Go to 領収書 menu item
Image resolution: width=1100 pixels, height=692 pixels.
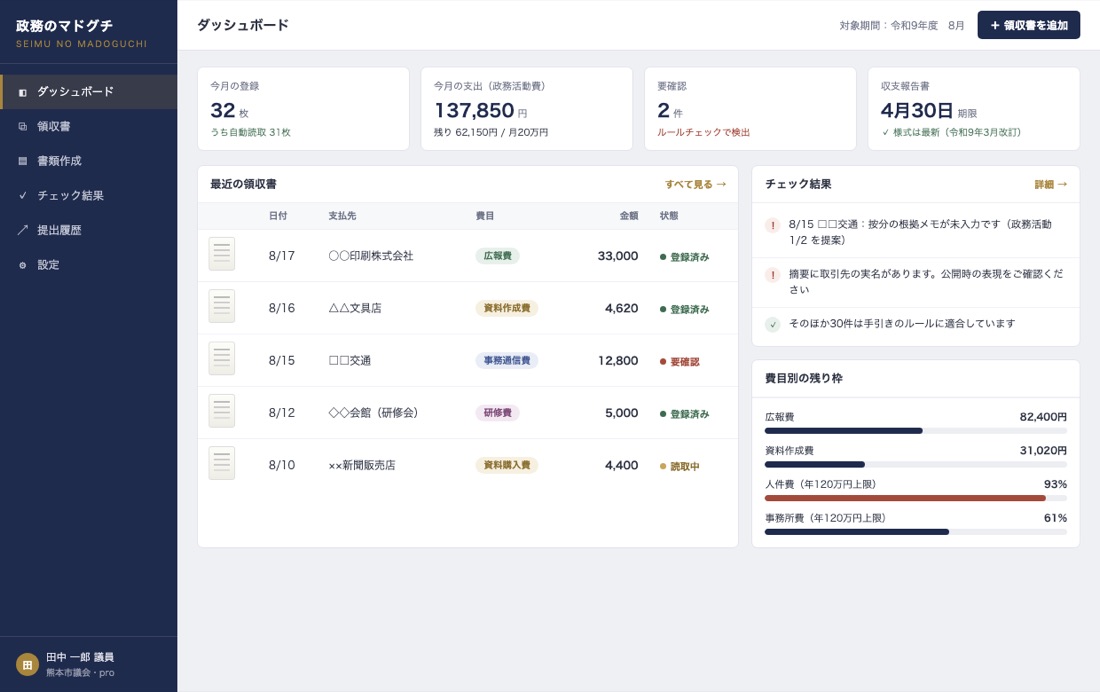(88, 126)
